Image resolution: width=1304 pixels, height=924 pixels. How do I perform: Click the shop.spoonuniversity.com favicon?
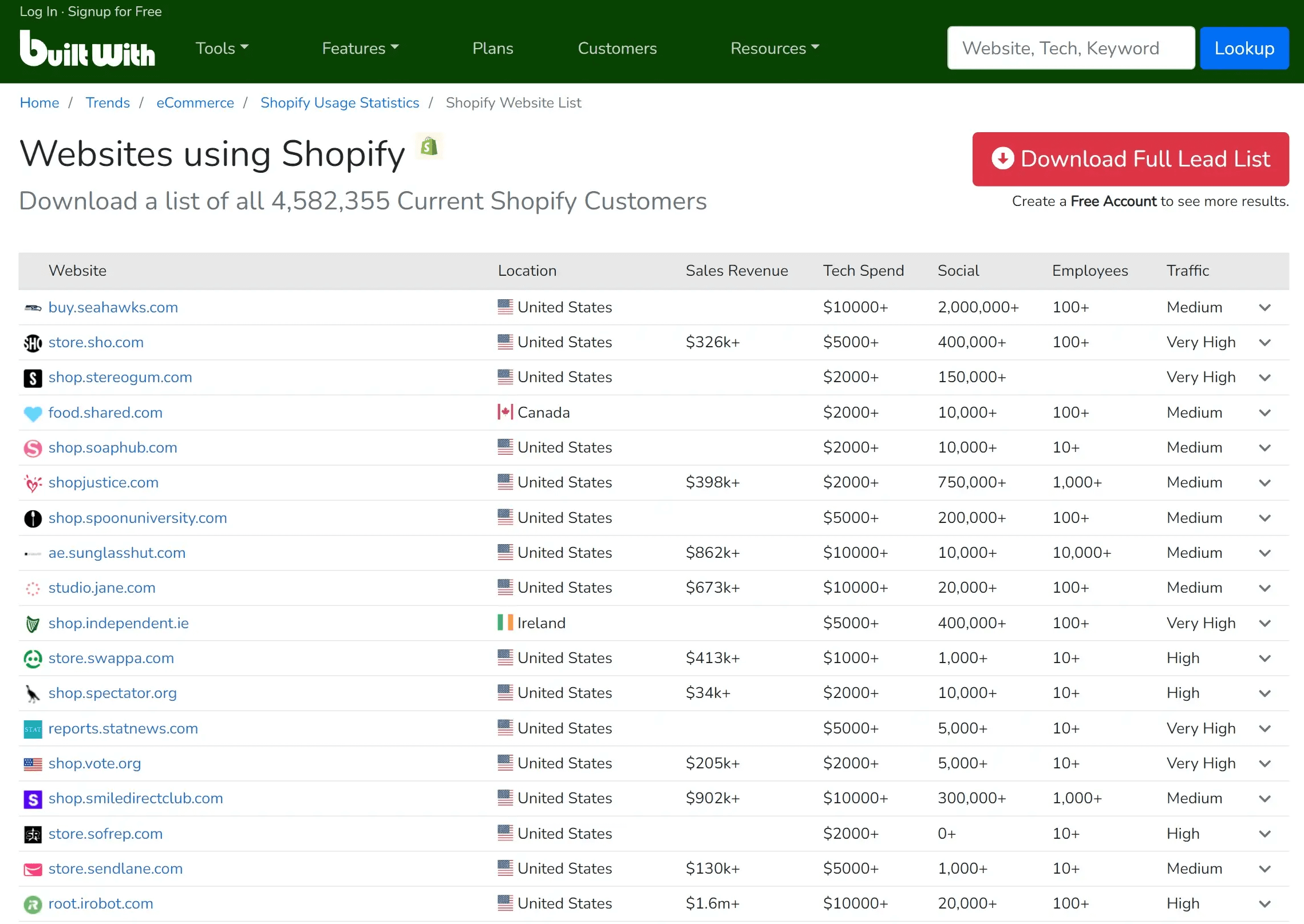(x=33, y=518)
